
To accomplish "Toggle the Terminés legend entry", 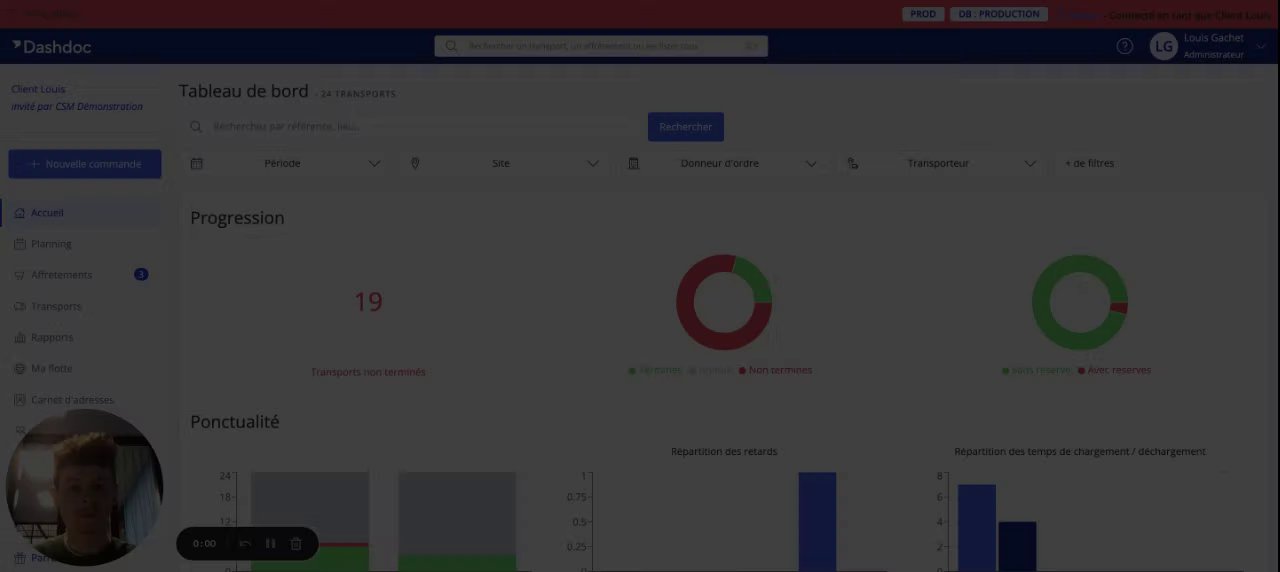I will coord(655,371).
